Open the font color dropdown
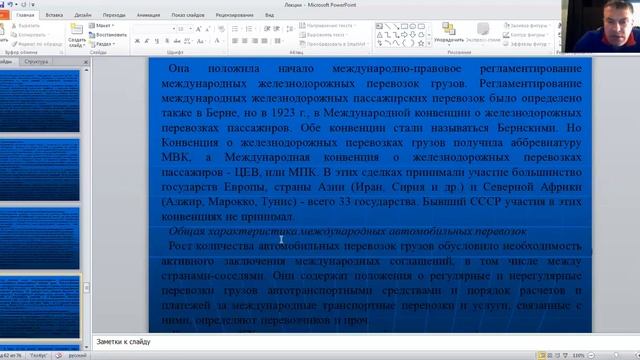 point(223,41)
